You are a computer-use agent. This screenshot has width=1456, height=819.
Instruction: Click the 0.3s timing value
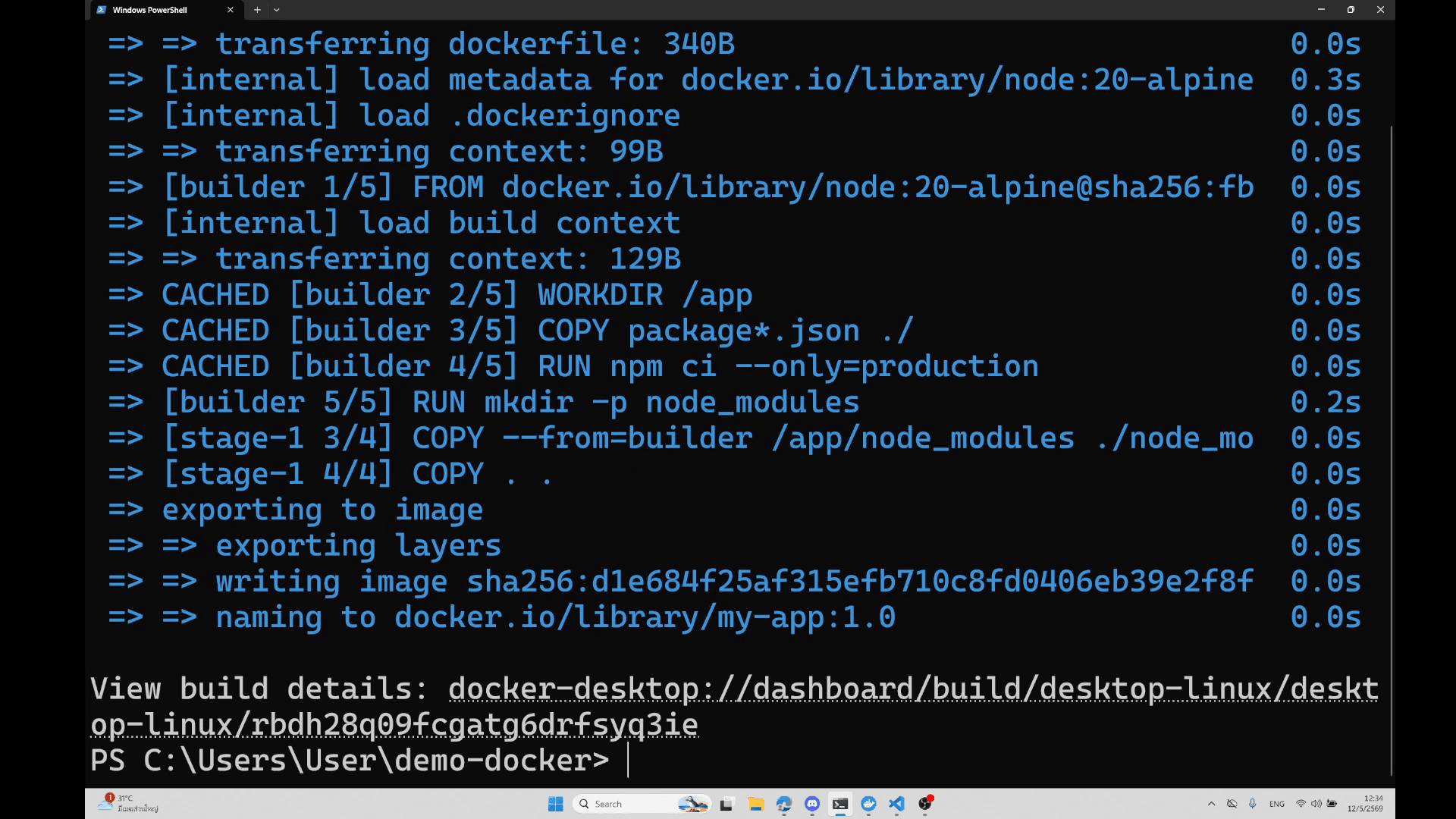tap(1326, 80)
